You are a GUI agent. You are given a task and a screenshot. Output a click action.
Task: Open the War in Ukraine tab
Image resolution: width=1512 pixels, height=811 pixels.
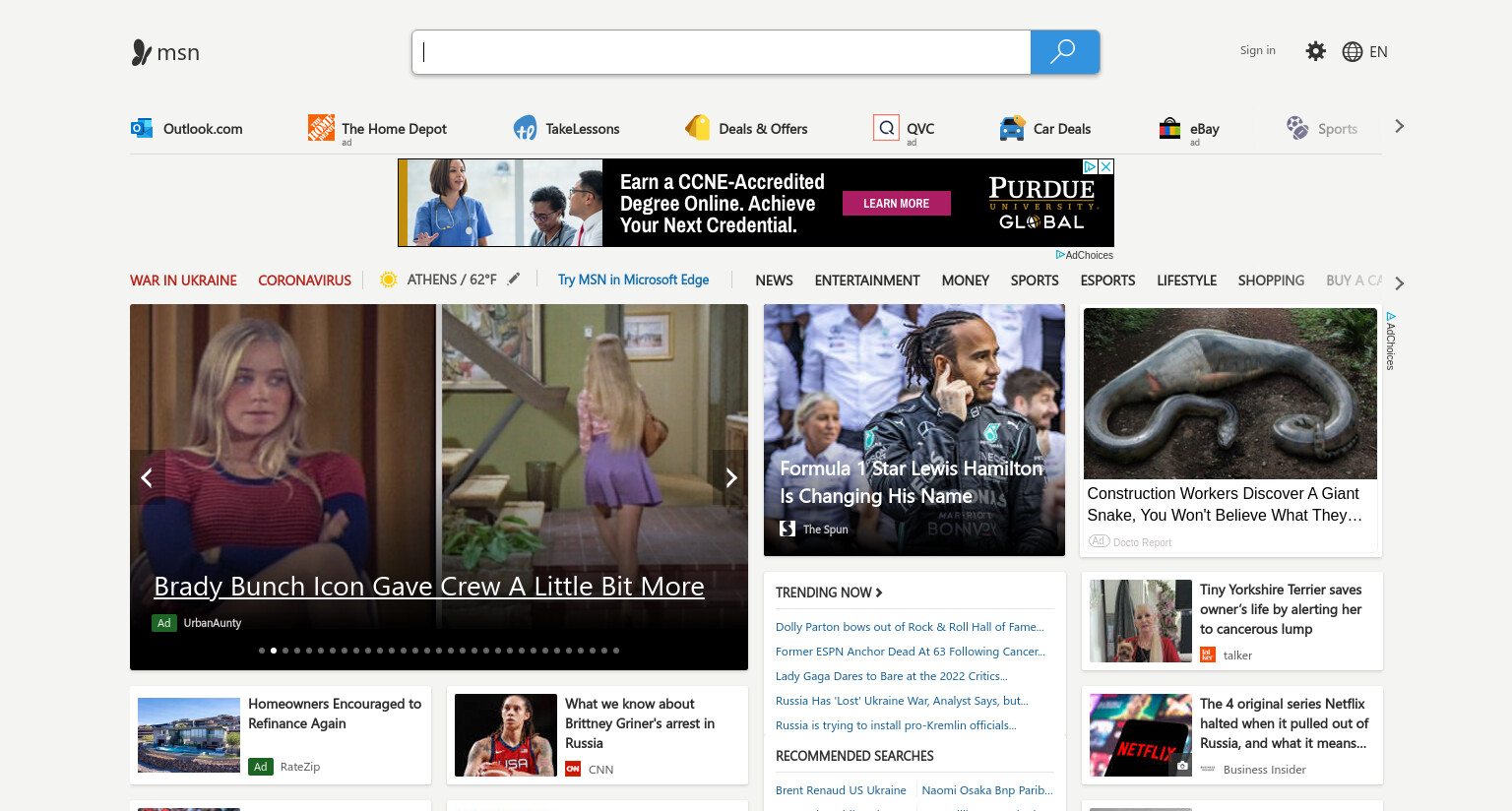click(x=183, y=281)
